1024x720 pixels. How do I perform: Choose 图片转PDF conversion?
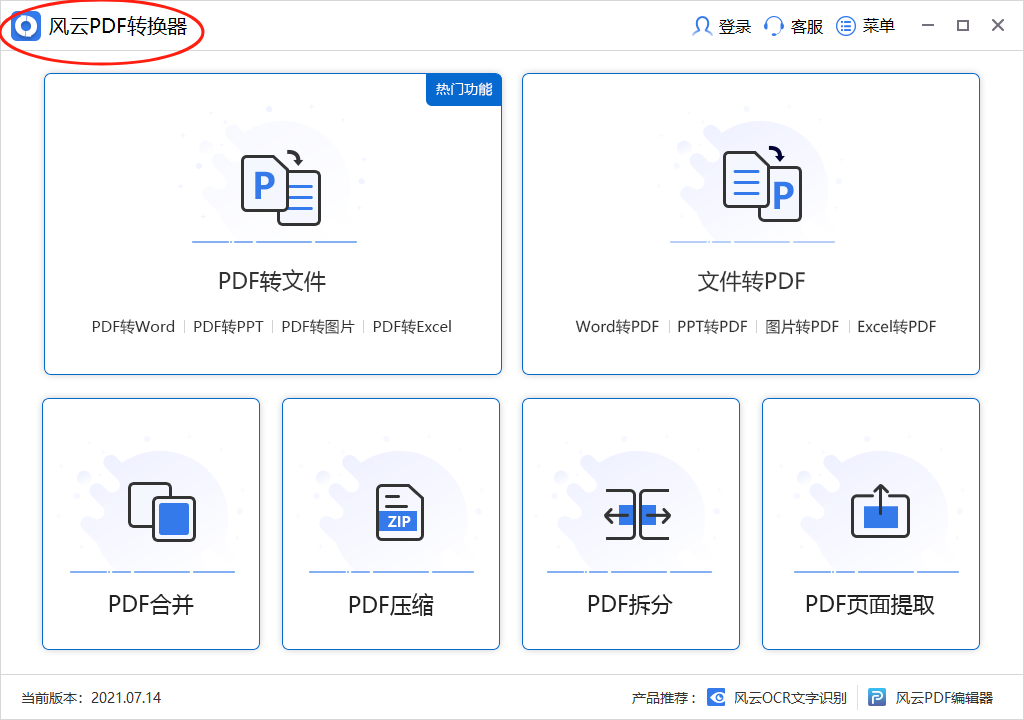(x=802, y=327)
